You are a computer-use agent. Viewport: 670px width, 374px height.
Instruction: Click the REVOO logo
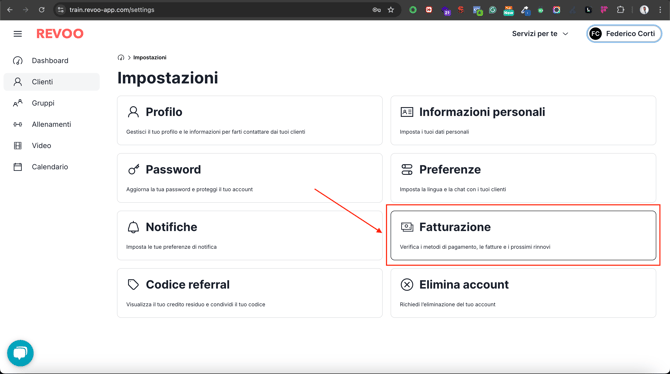pos(60,34)
